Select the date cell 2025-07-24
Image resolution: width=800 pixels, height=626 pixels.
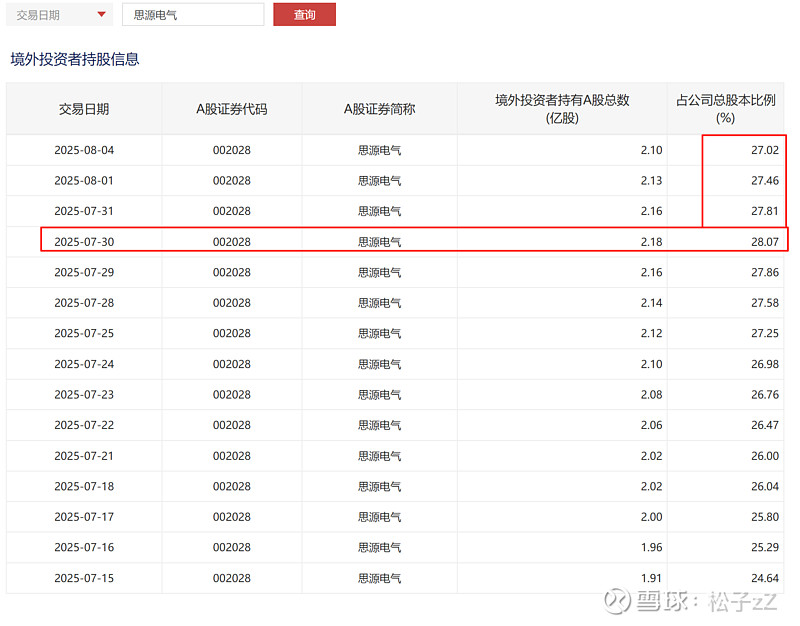click(84, 364)
